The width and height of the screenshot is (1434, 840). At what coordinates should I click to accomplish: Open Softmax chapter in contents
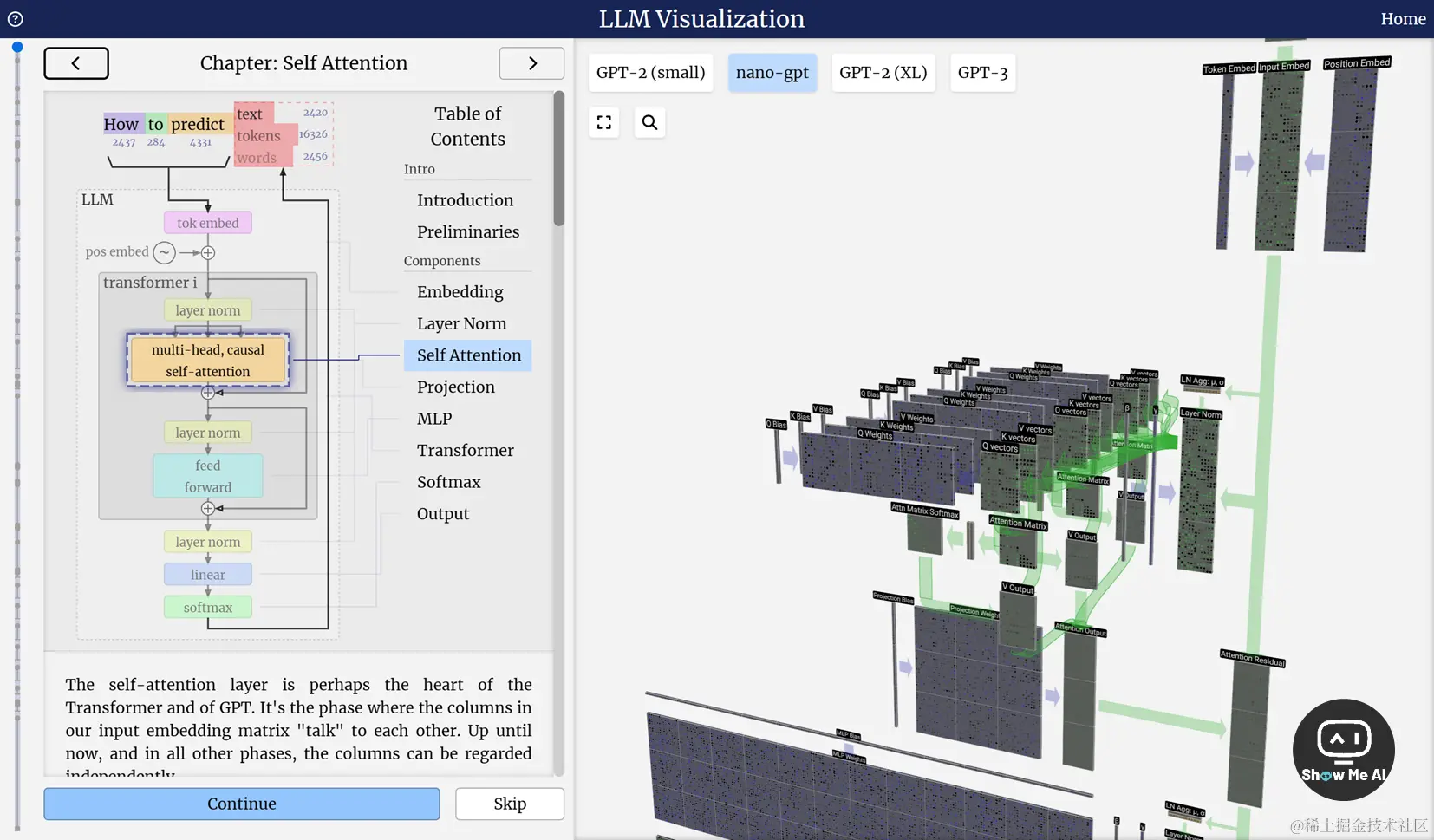449,482
